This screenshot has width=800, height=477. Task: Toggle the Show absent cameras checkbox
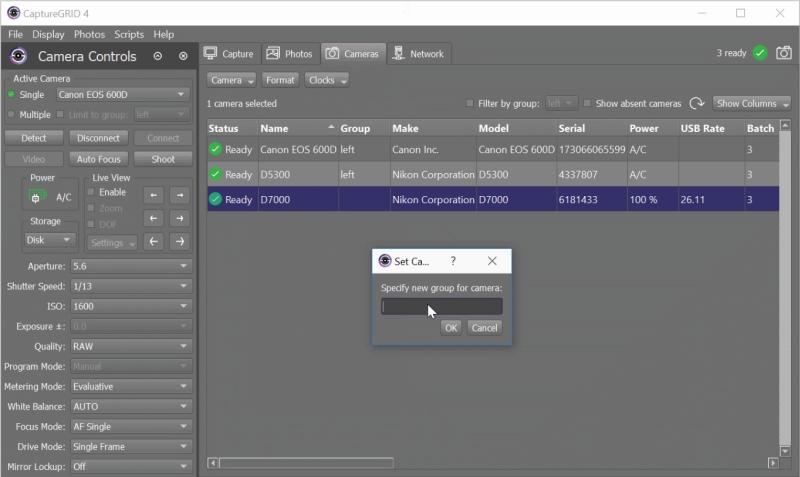587,104
